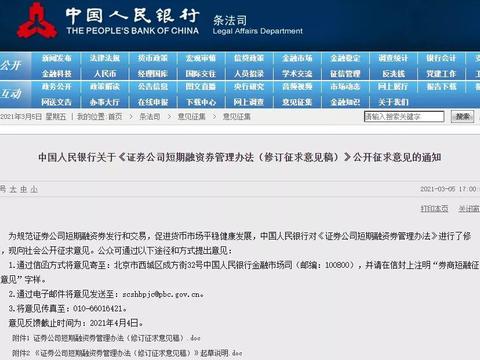Viewport: 480px width, 360px height.
Task: Open 信贷政策 navigation link
Action: click(249, 58)
